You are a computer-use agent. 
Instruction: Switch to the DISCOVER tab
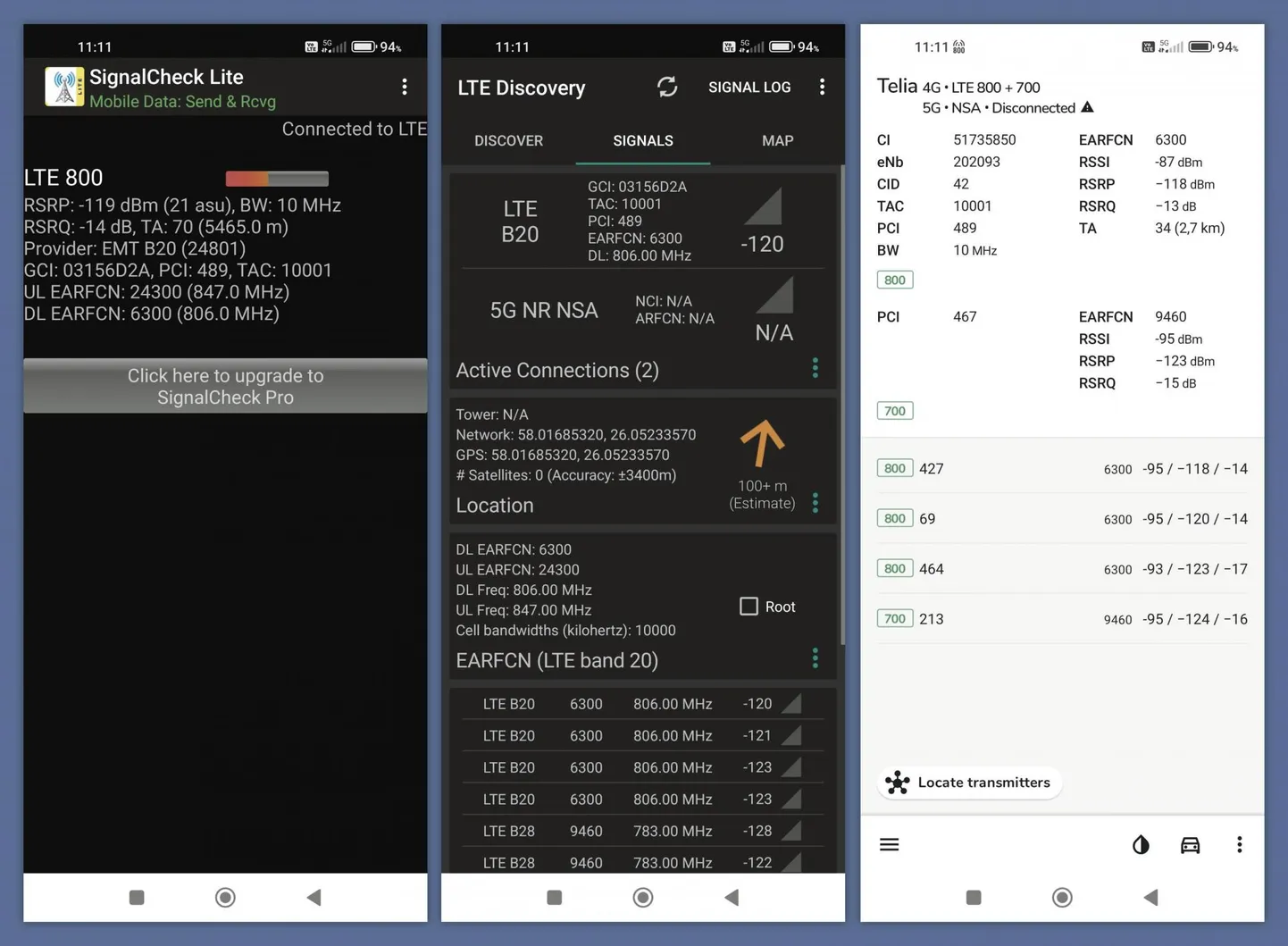click(508, 141)
